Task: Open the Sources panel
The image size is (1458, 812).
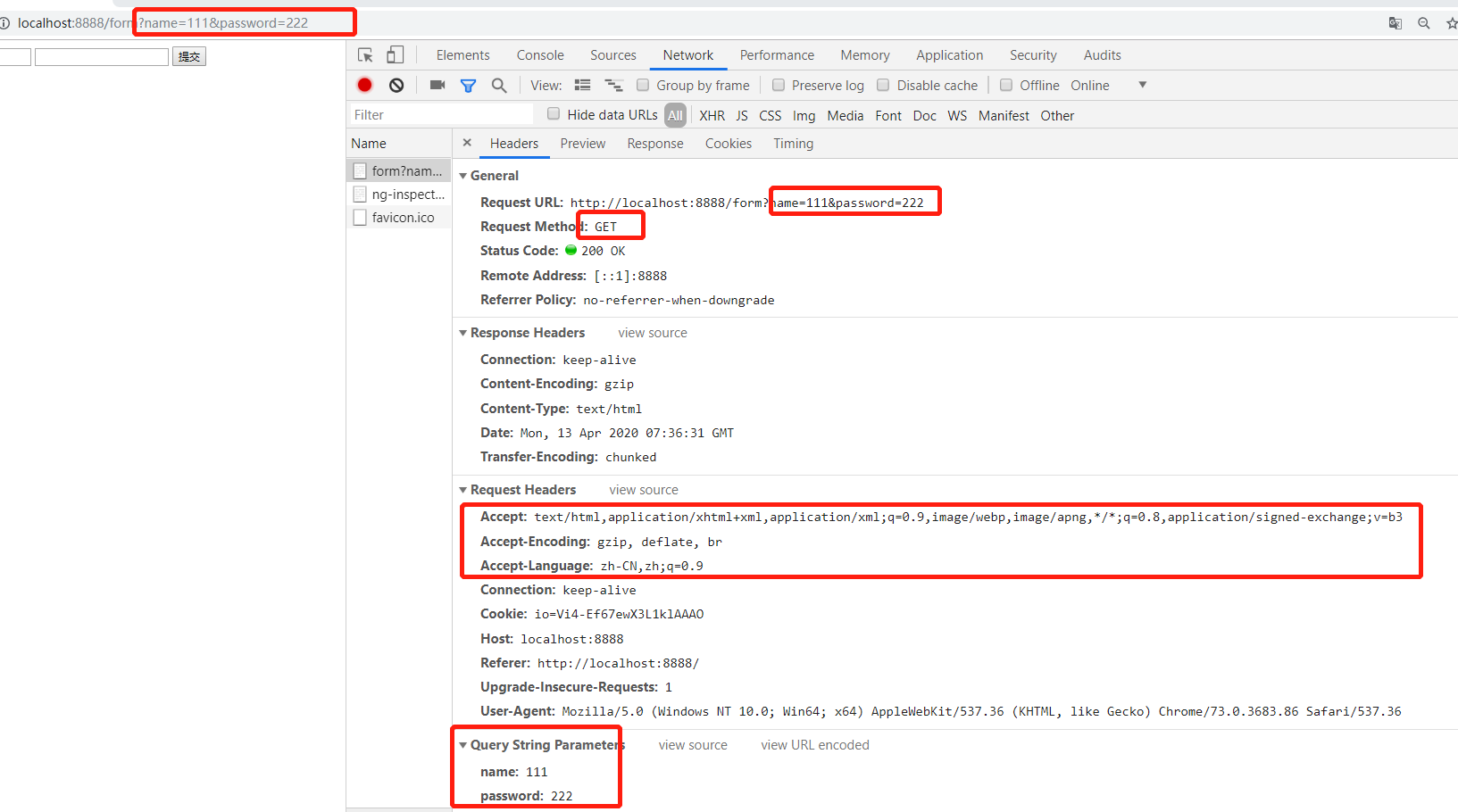Action: (x=613, y=55)
